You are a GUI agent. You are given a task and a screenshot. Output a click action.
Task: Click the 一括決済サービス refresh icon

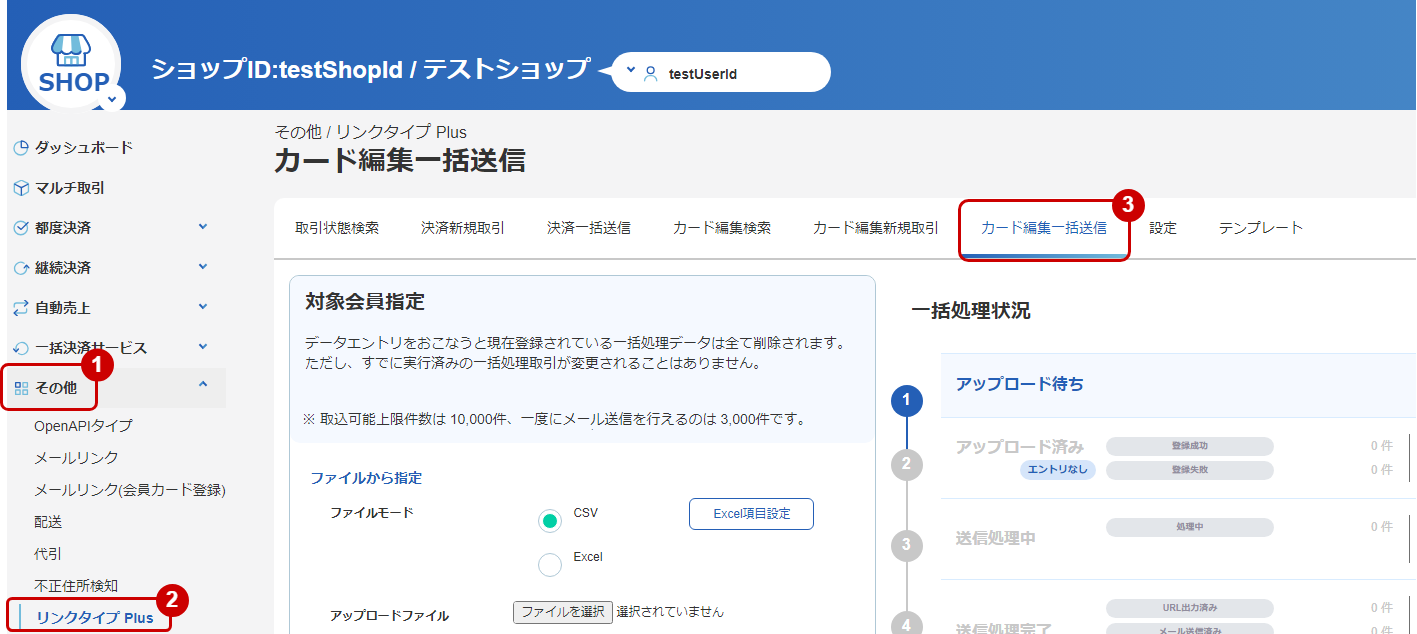click(21, 348)
